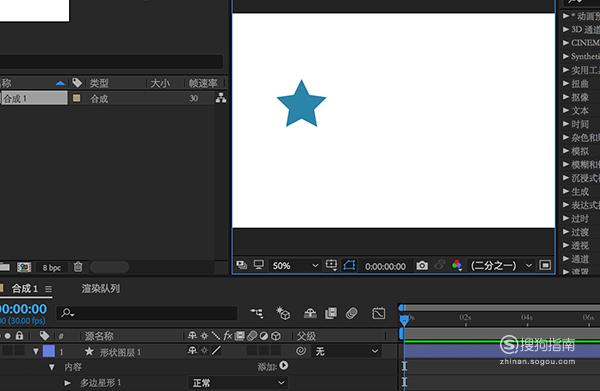Click the label color swatch of 合成 1

(77, 98)
